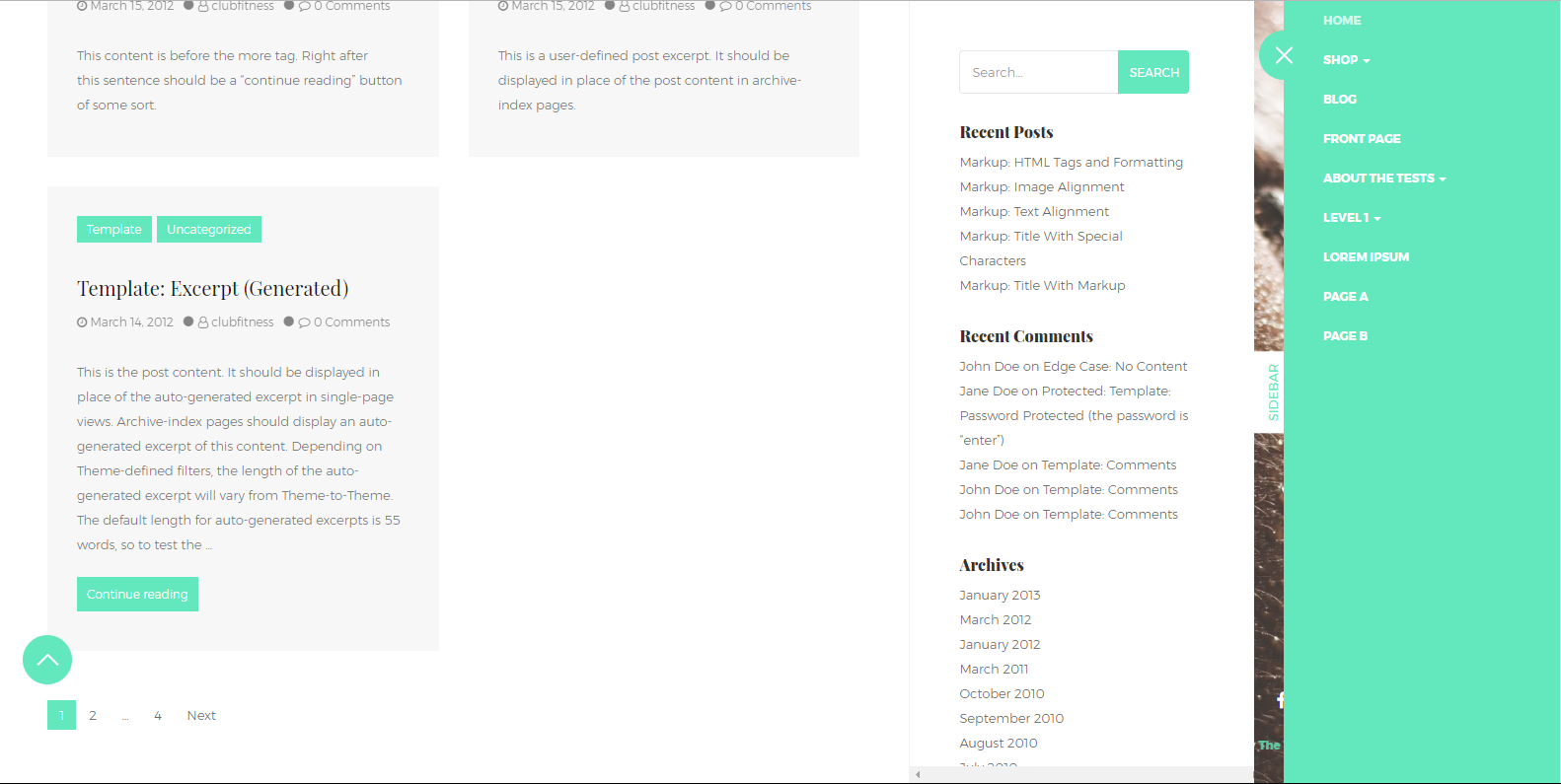Toggle the vertical SIDEBAR tab
Viewport: 1561px width, 784px height.
coord(1272,392)
